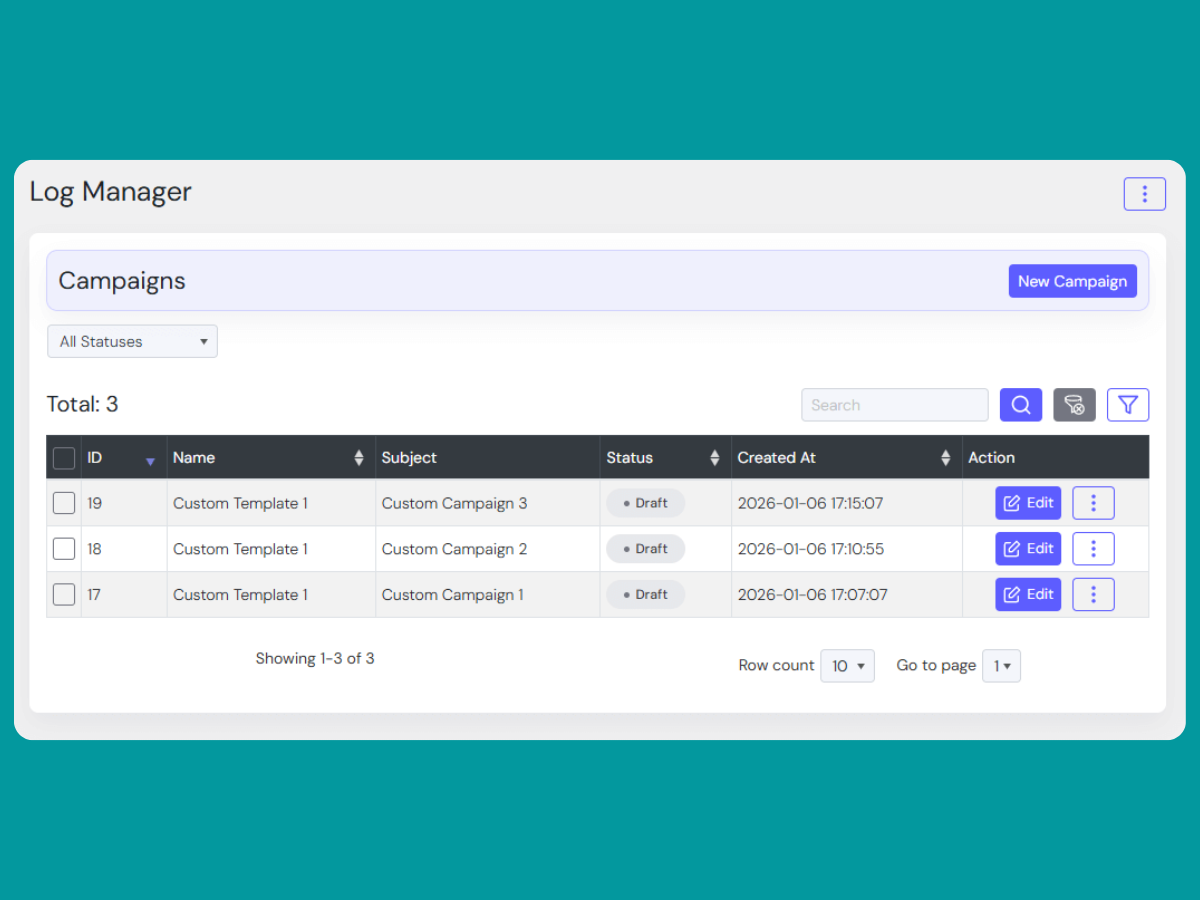Click into the Search input field
Viewport: 1200px width, 900px height.
coord(894,405)
